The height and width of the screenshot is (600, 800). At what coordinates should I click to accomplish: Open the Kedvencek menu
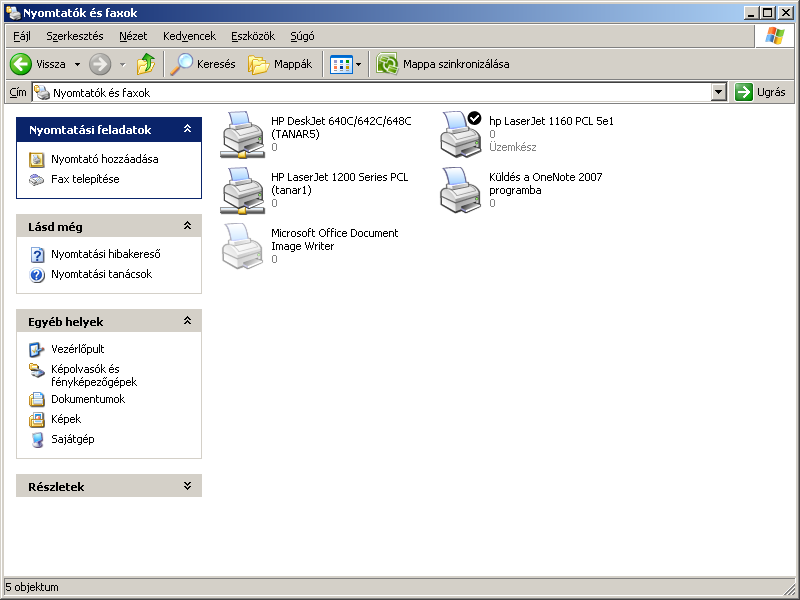189,36
